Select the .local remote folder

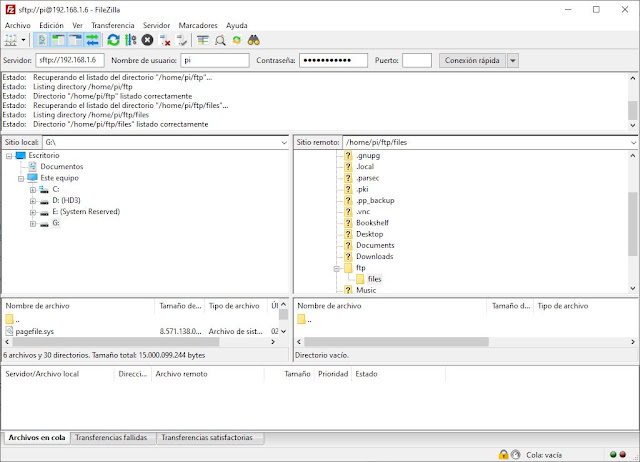tap(365, 167)
